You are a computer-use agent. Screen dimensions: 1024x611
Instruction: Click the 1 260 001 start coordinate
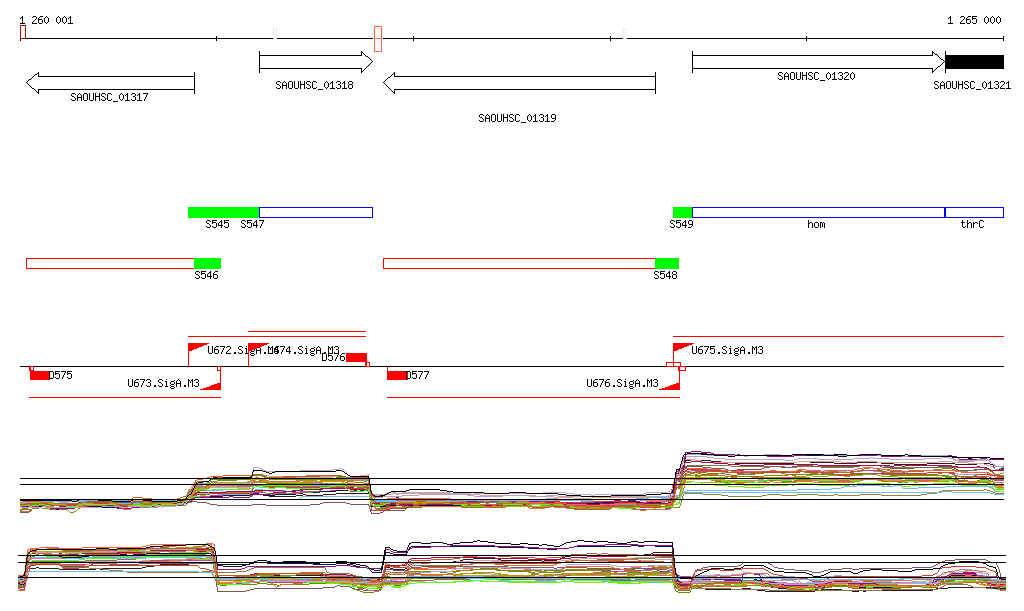(46, 20)
